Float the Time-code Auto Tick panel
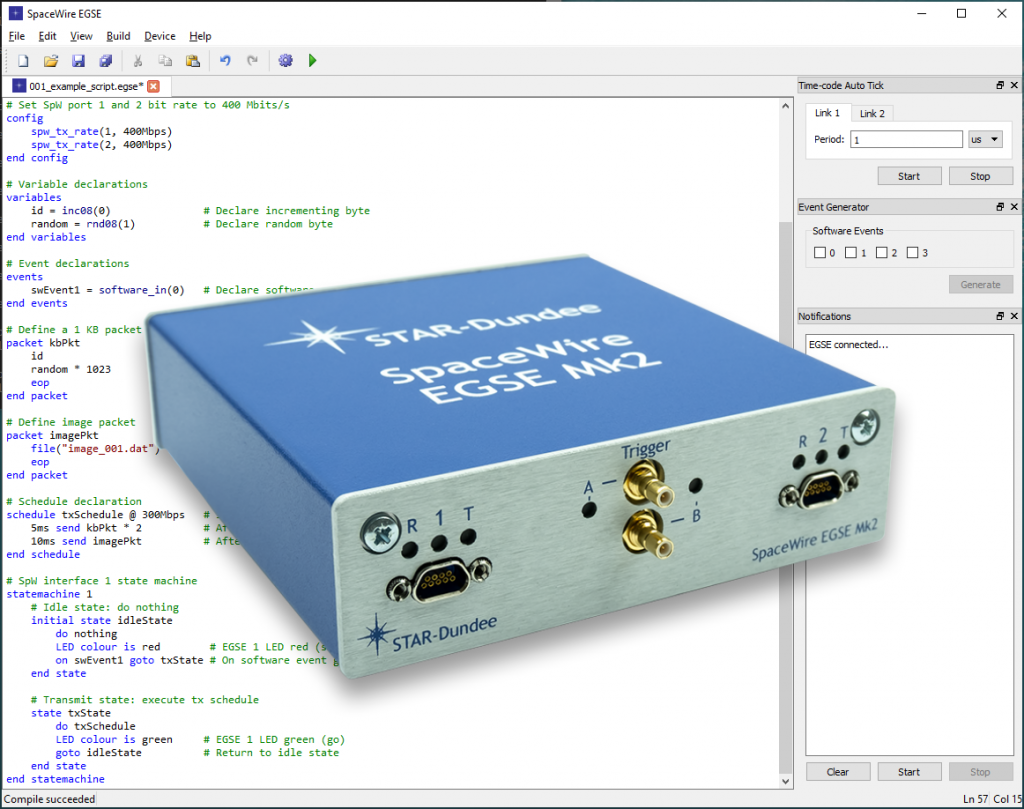 [1000, 86]
